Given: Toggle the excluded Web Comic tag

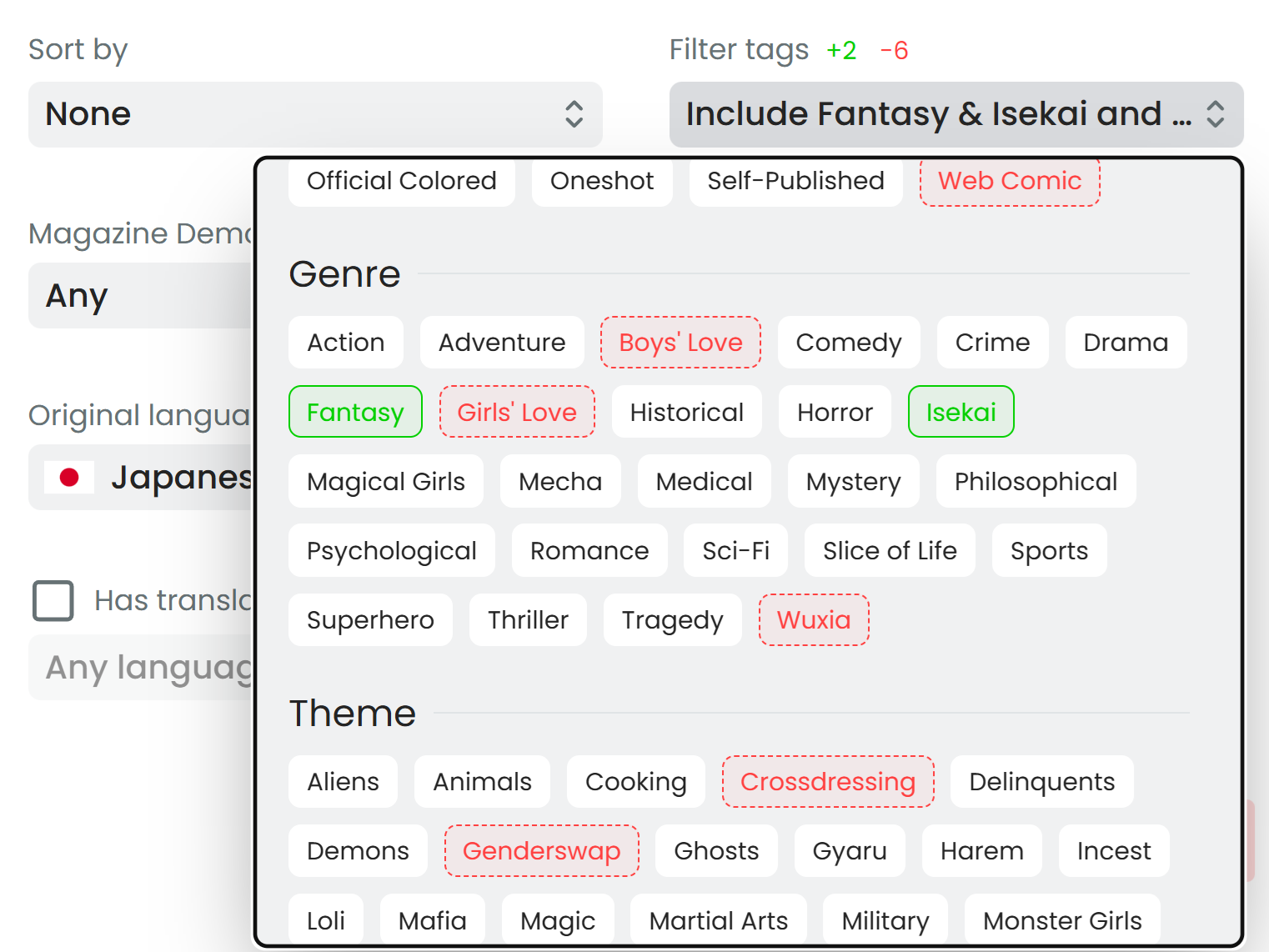Looking at the screenshot, I should (1009, 181).
